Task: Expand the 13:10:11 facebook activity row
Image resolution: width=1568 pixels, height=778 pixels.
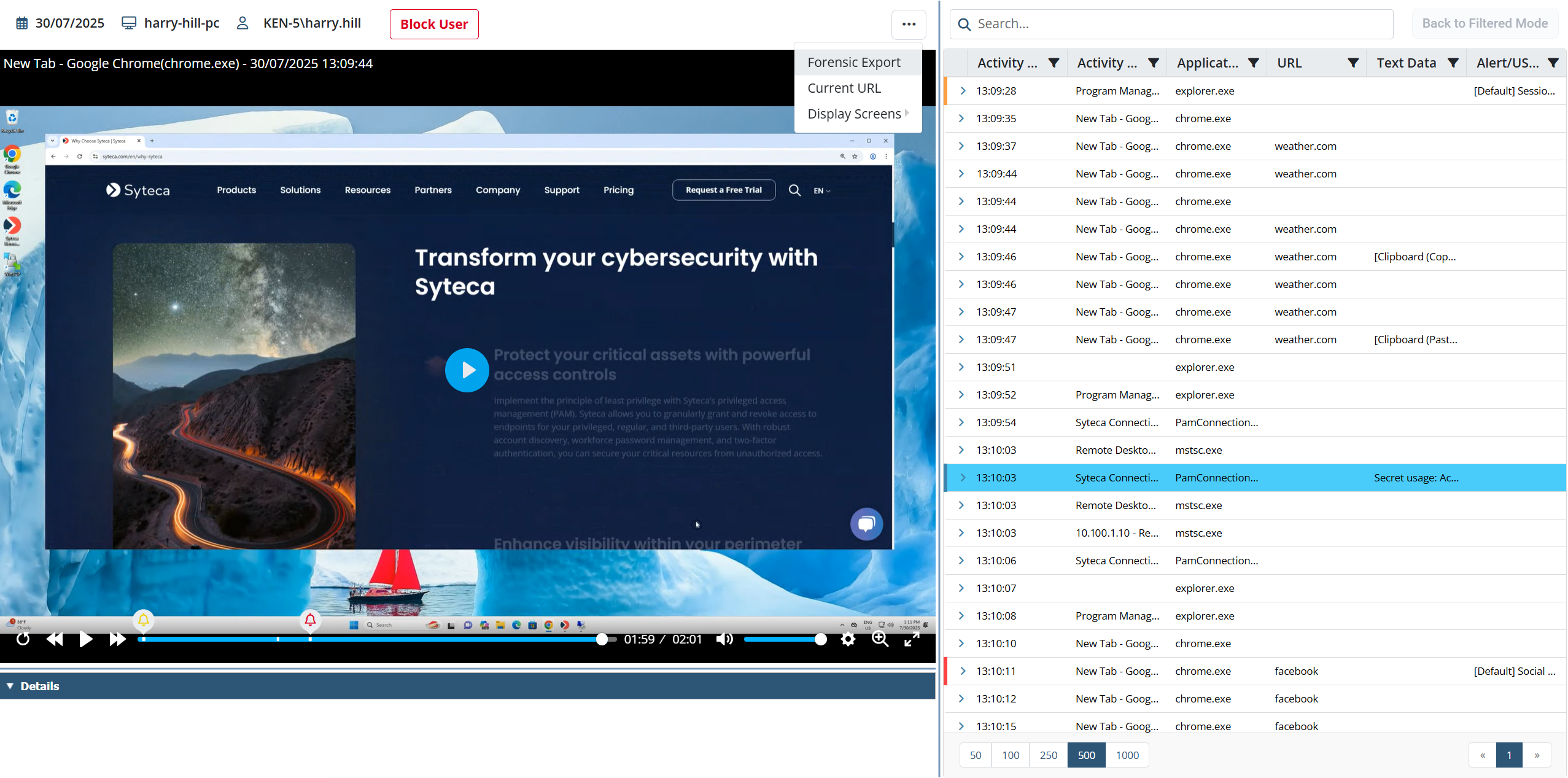Action: pos(962,671)
